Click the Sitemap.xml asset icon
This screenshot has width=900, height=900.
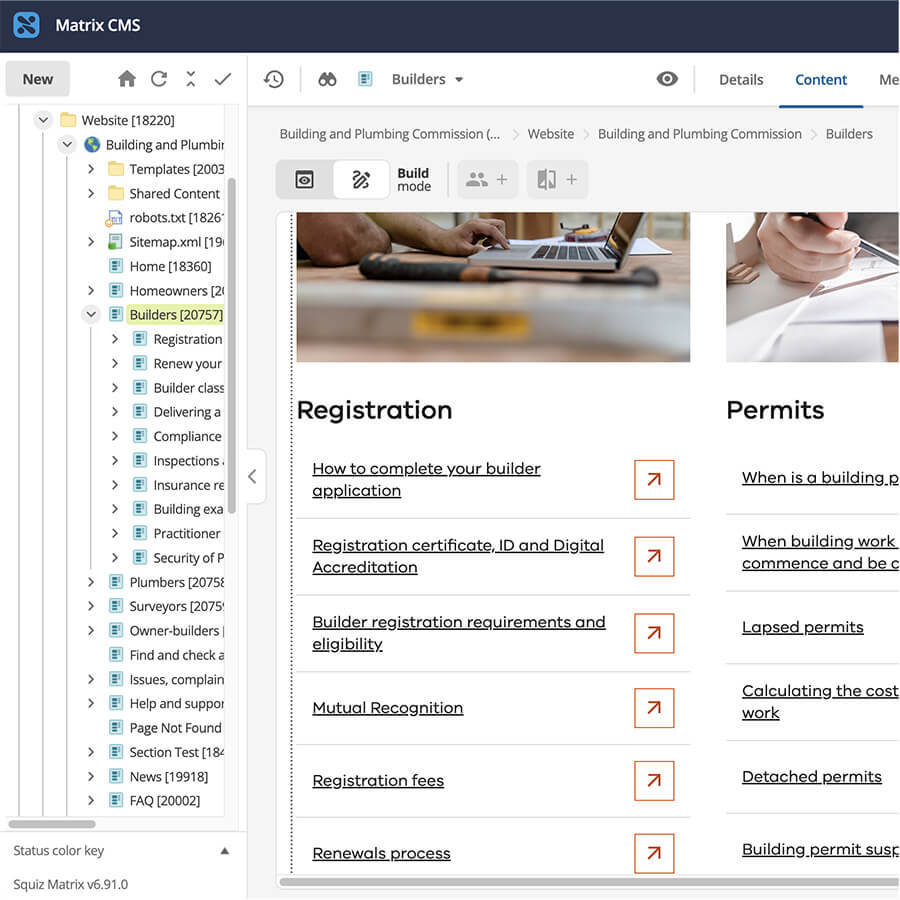tap(115, 242)
